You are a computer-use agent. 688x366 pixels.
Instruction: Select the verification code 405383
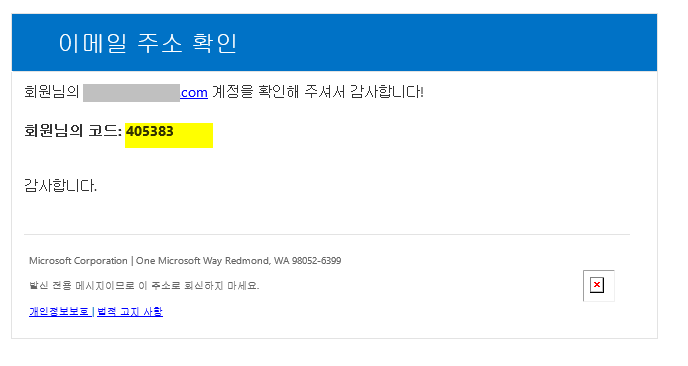[x=150, y=131]
